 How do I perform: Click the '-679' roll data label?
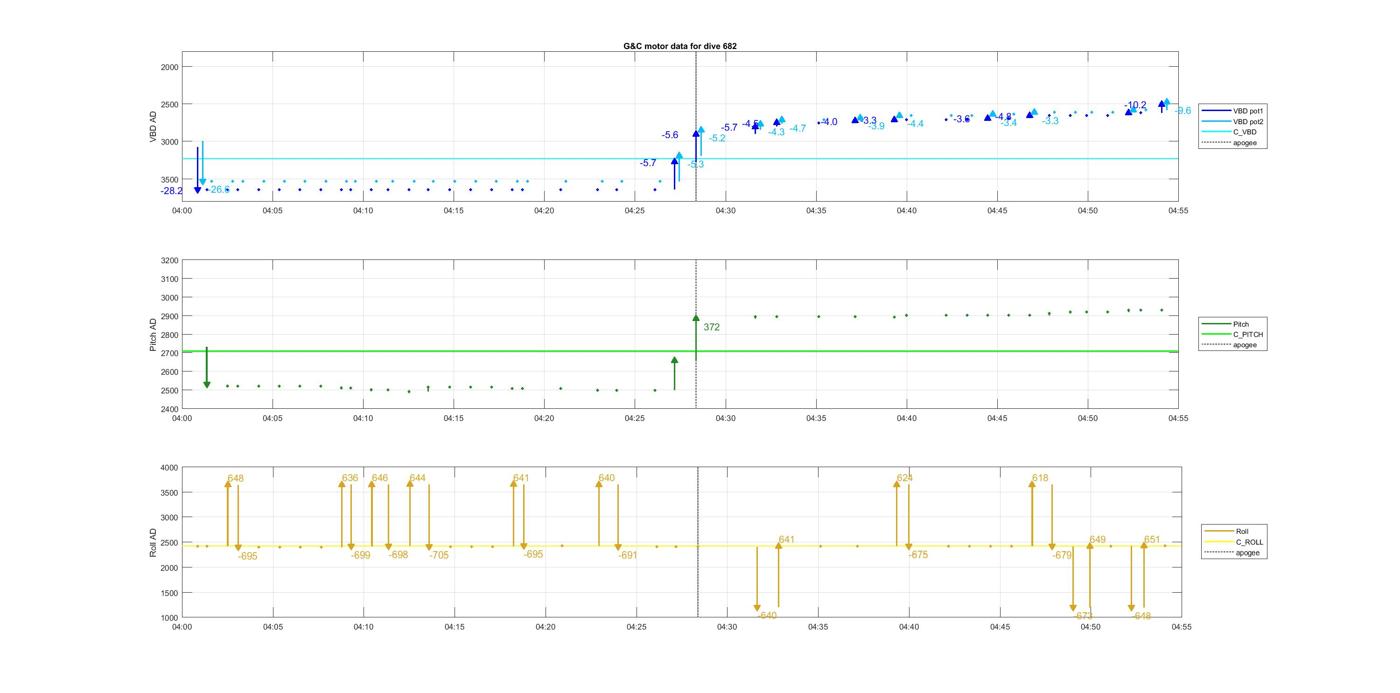pyautogui.click(x=1062, y=555)
